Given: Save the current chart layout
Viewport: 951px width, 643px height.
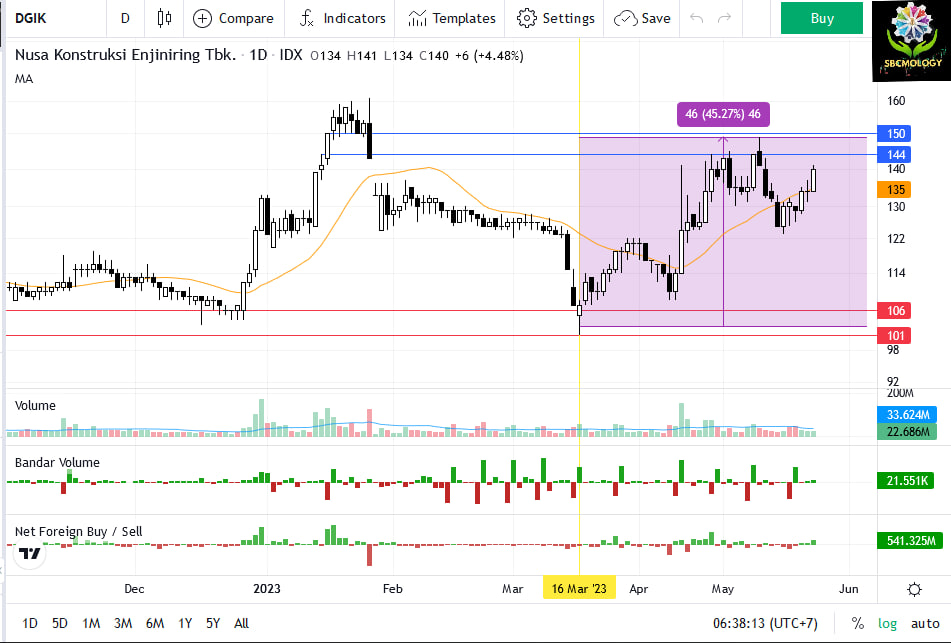Looking at the screenshot, I should 641,18.
